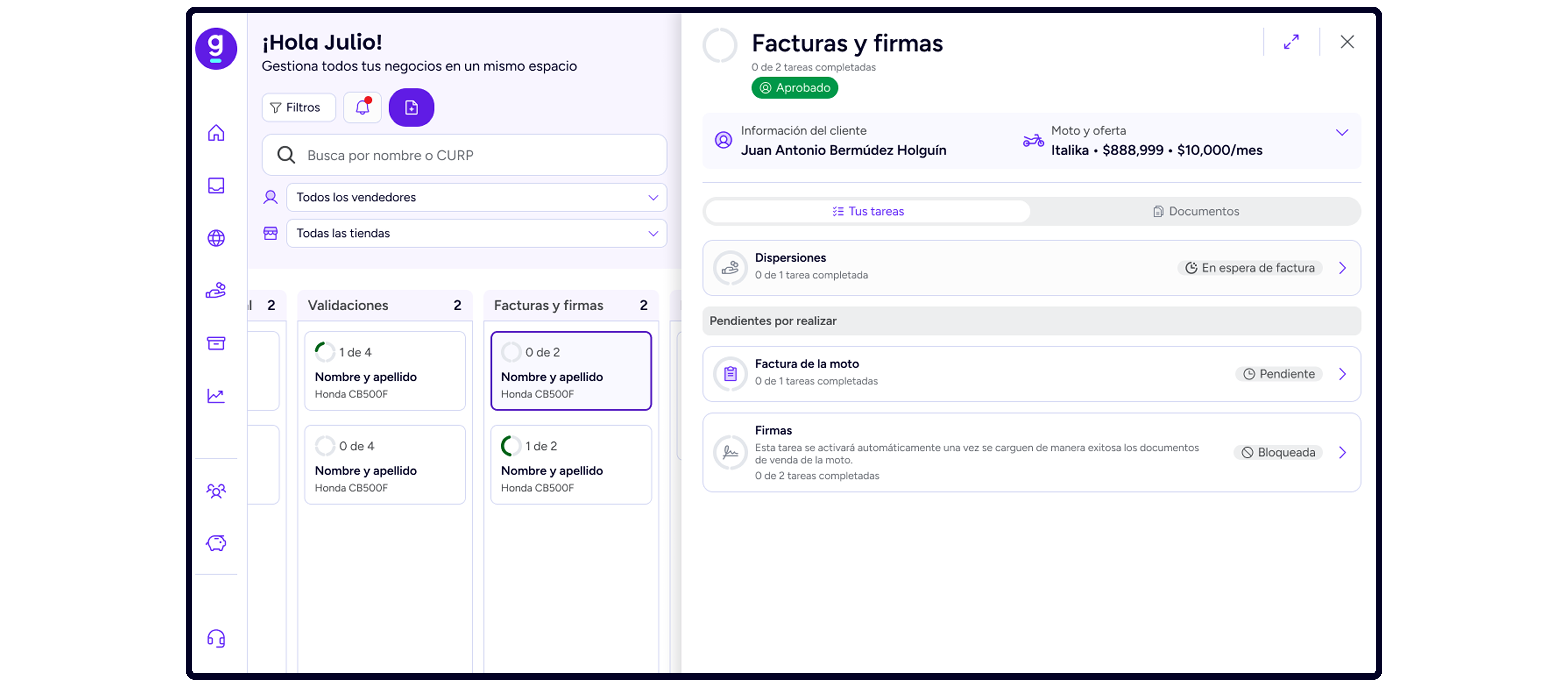Open support headset icon
The width and height of the screenshot is (1568, 686).
[x=216, y=638]
